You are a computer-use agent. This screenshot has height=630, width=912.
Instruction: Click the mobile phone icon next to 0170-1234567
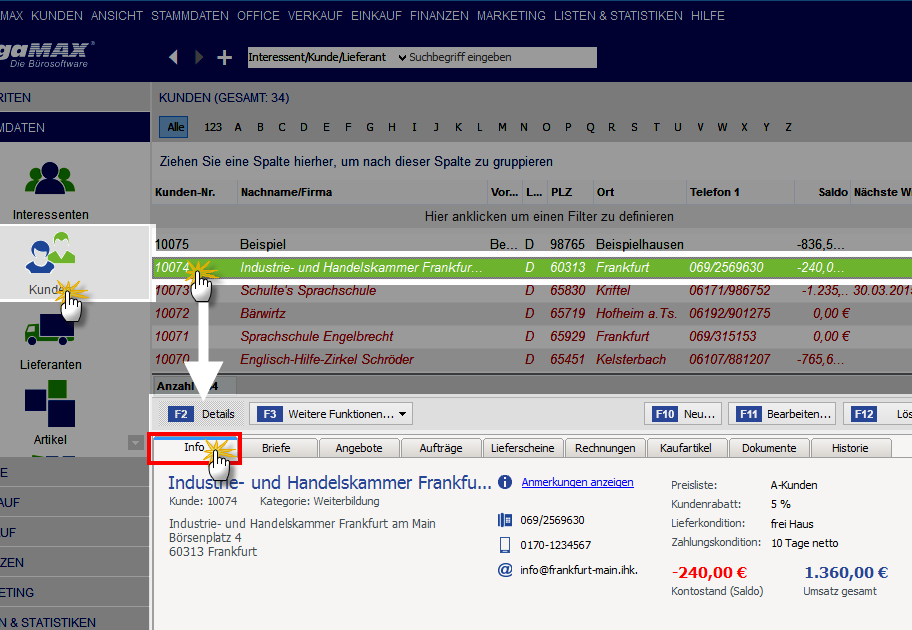tap(505, 544)
